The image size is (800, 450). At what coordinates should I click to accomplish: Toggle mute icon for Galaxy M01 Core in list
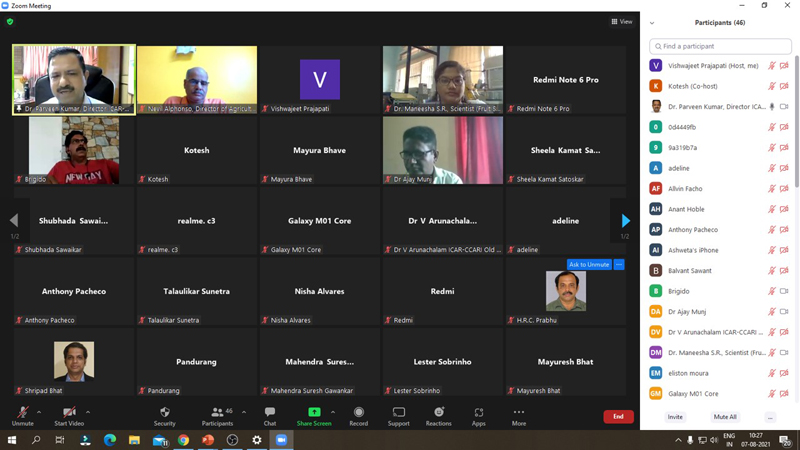pyautogui.click(x=772, y=393)
